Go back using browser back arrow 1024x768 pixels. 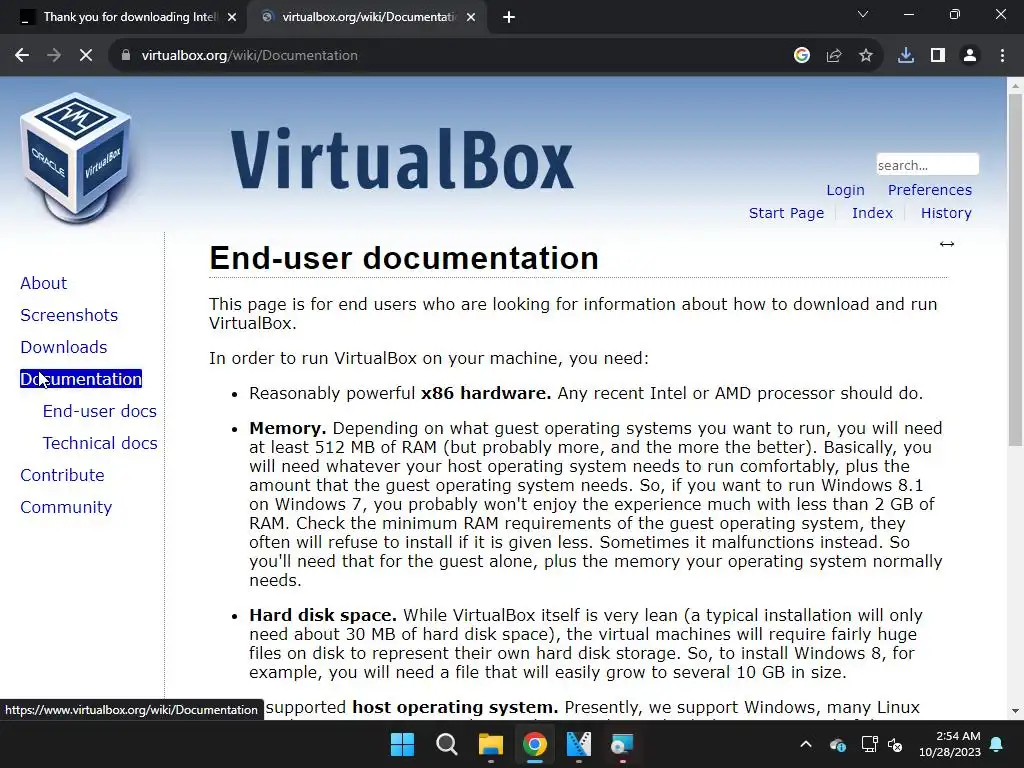(22, 56)
